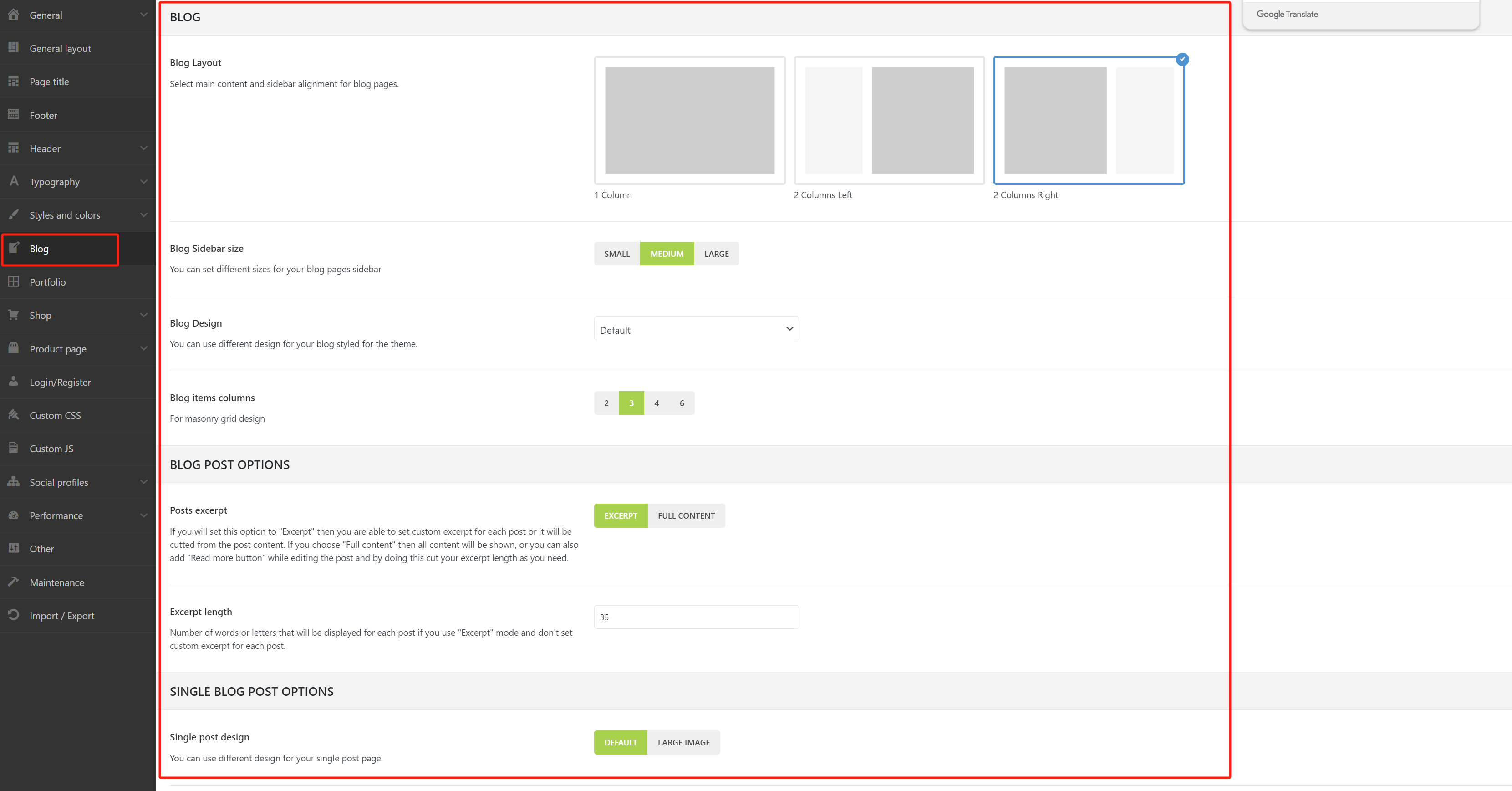Select the Custom CSS wrench icon
Viewport: 1512px width, 791px height.
(x=14, y=415)
